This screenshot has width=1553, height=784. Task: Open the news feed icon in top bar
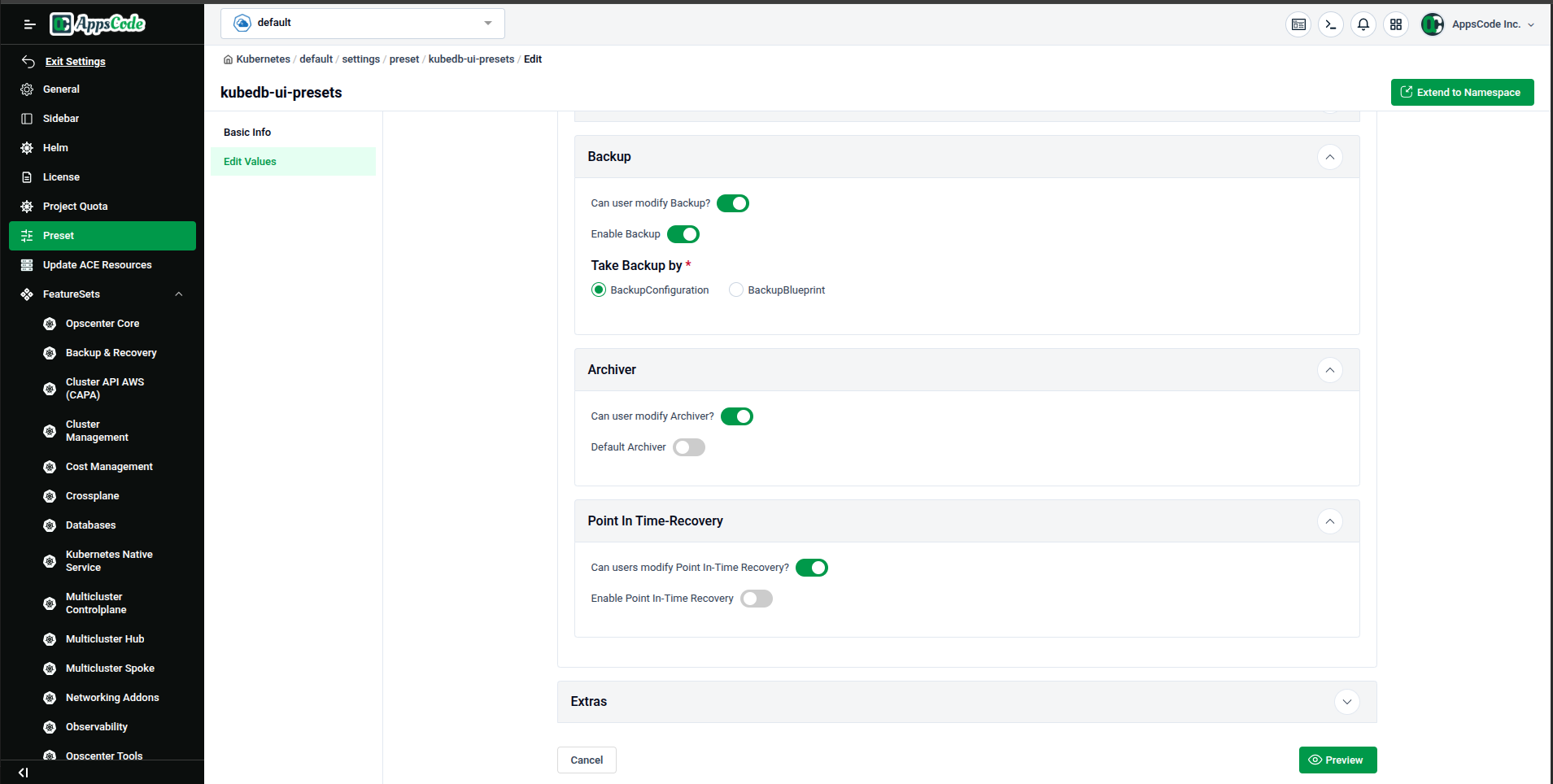1298,24
